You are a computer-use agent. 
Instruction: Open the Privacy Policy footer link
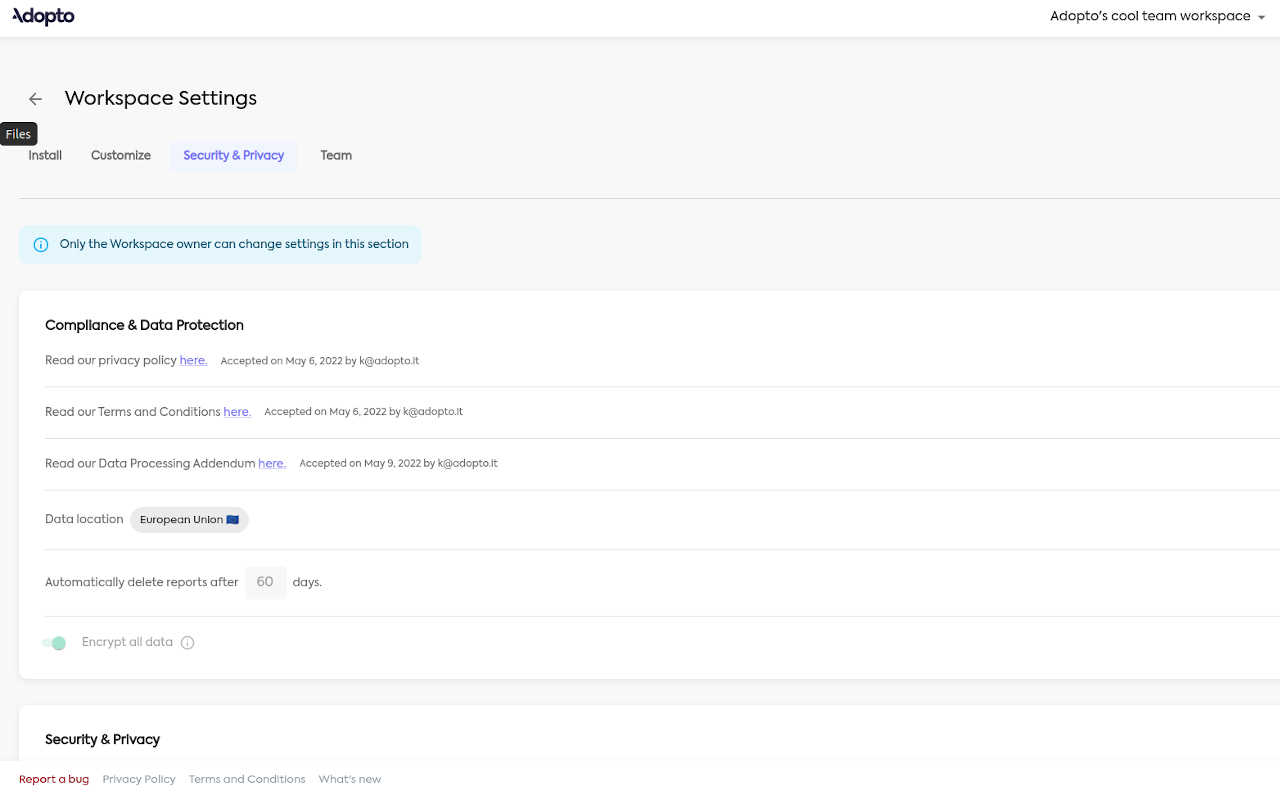(x=139, y=779)
